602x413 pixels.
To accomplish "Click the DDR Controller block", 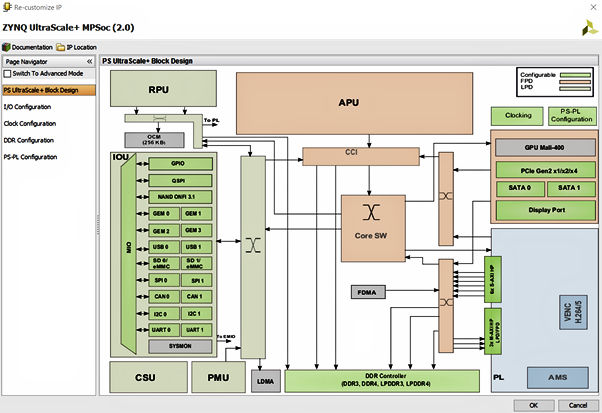I will coord(385,380).
